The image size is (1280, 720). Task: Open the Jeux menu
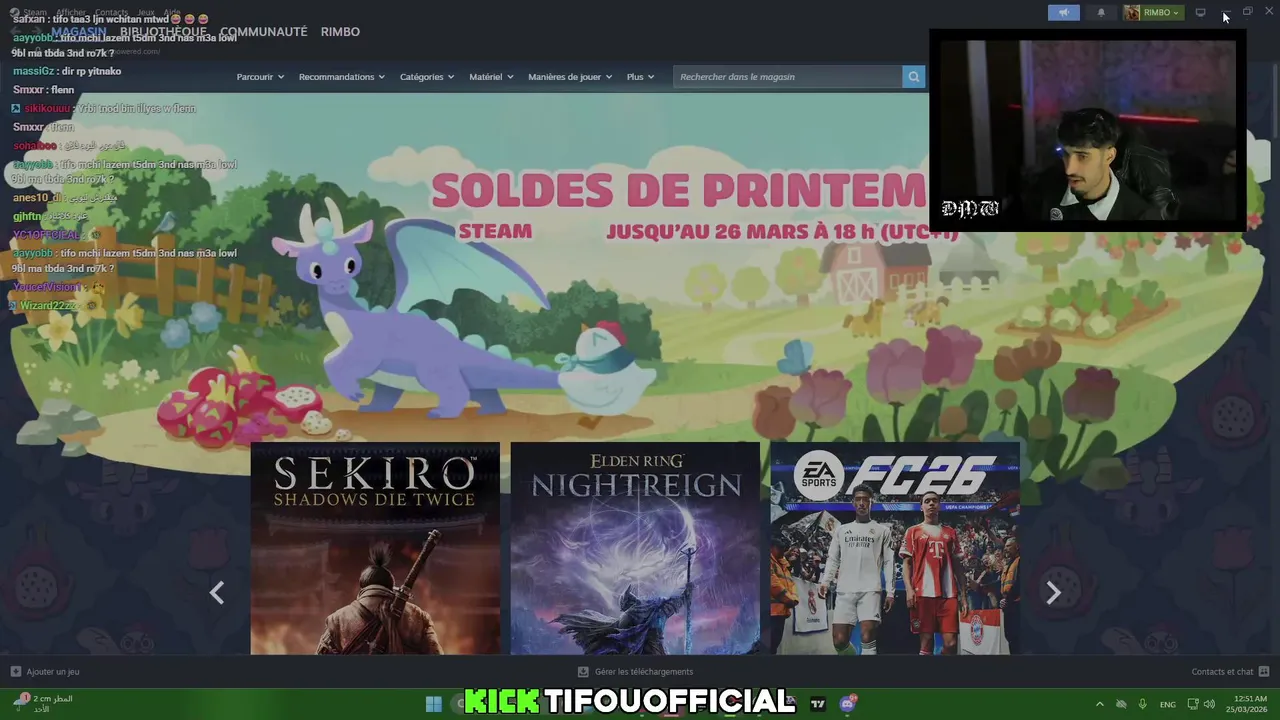(146, 12)
